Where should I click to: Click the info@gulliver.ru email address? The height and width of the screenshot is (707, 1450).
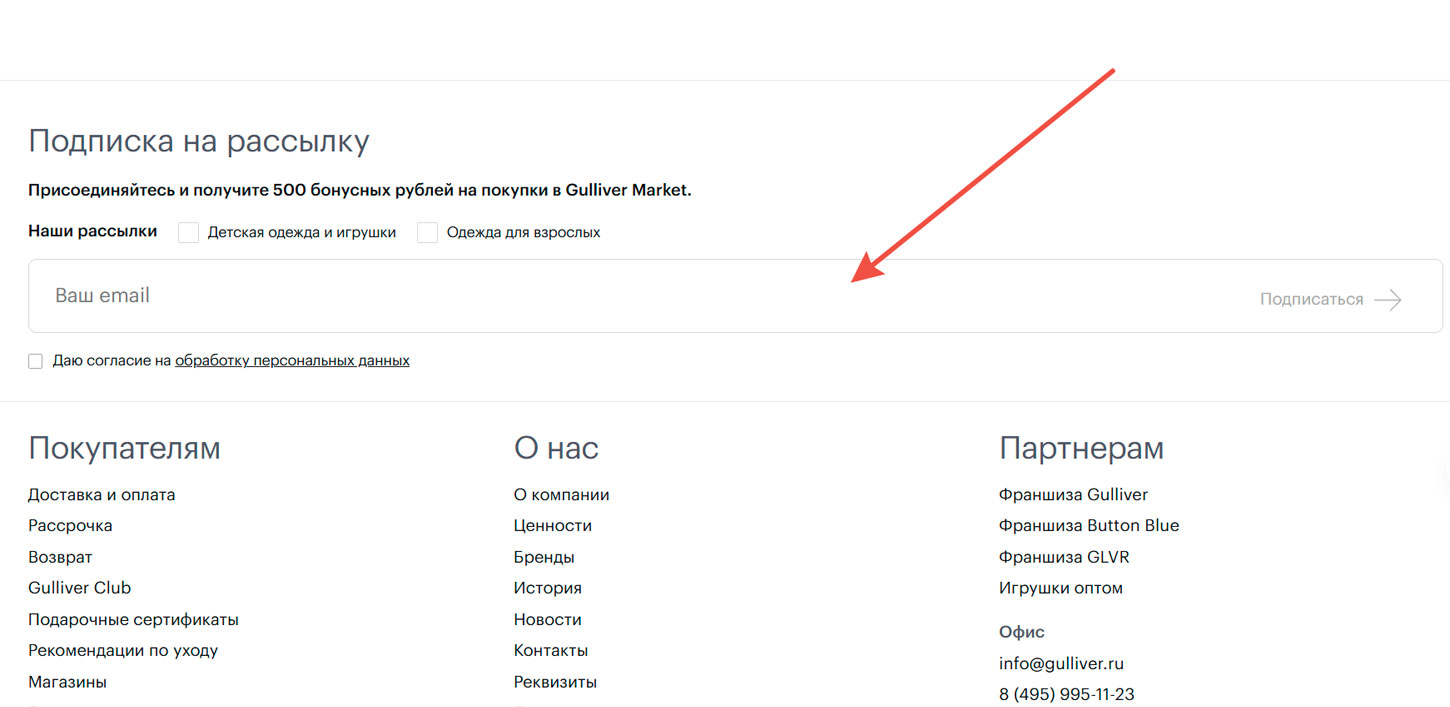pos(1061,663)
